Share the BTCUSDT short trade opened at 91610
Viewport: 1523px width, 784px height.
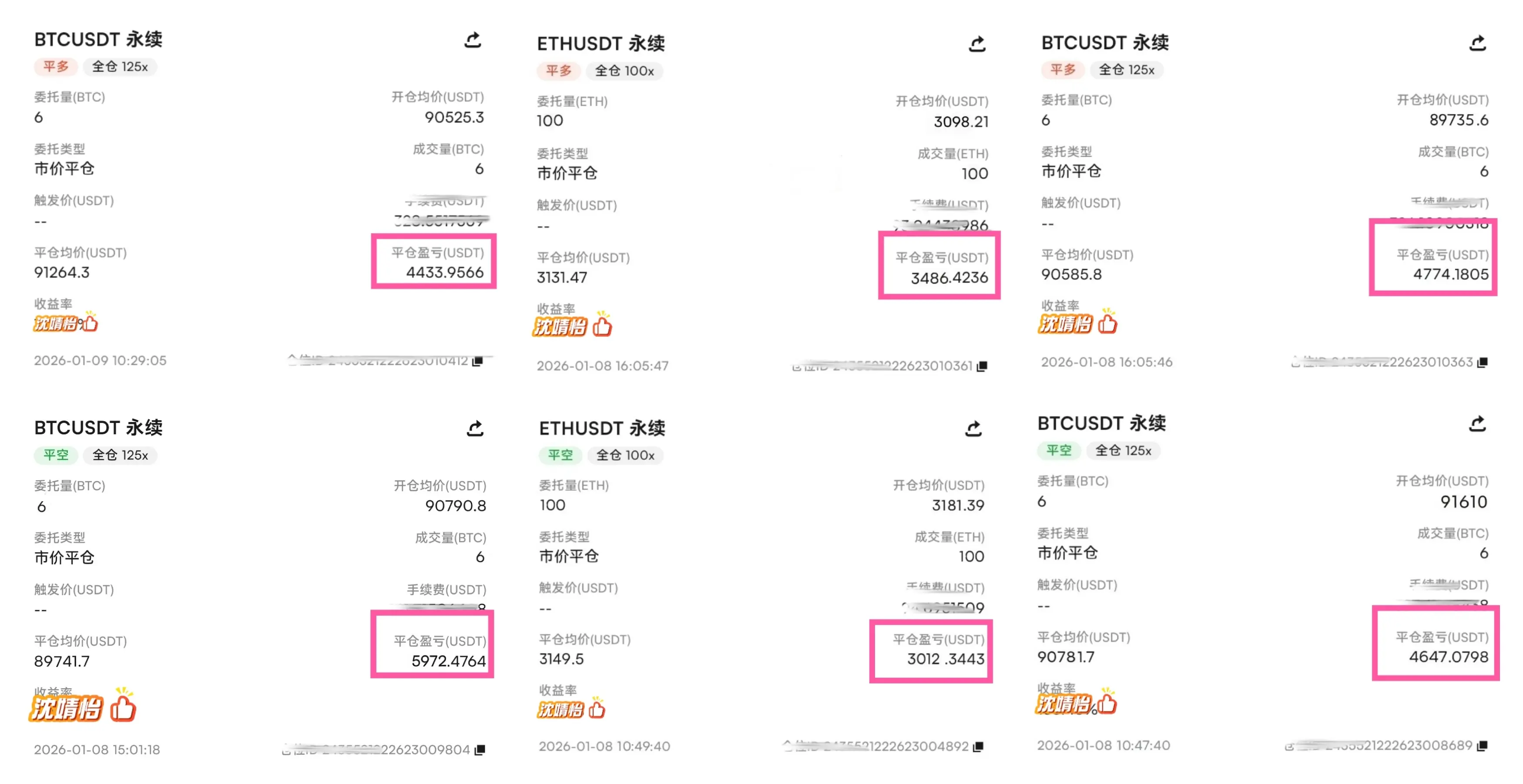1477,424
